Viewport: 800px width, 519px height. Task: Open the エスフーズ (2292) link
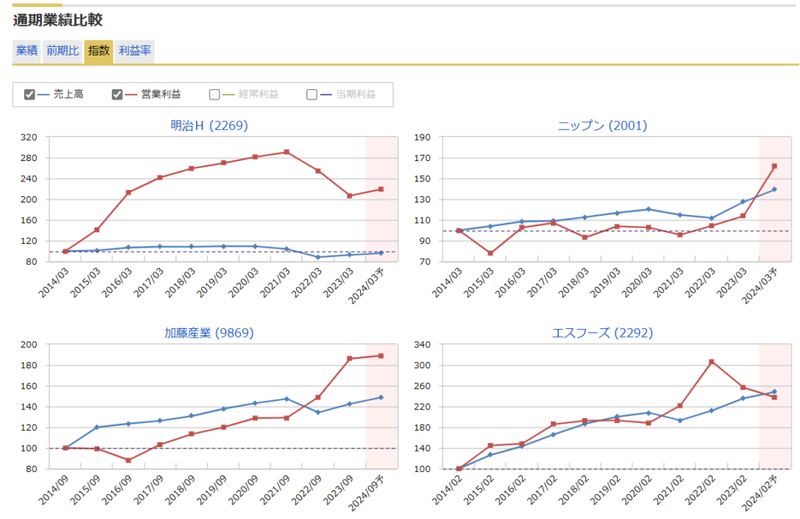click(603, 333)
